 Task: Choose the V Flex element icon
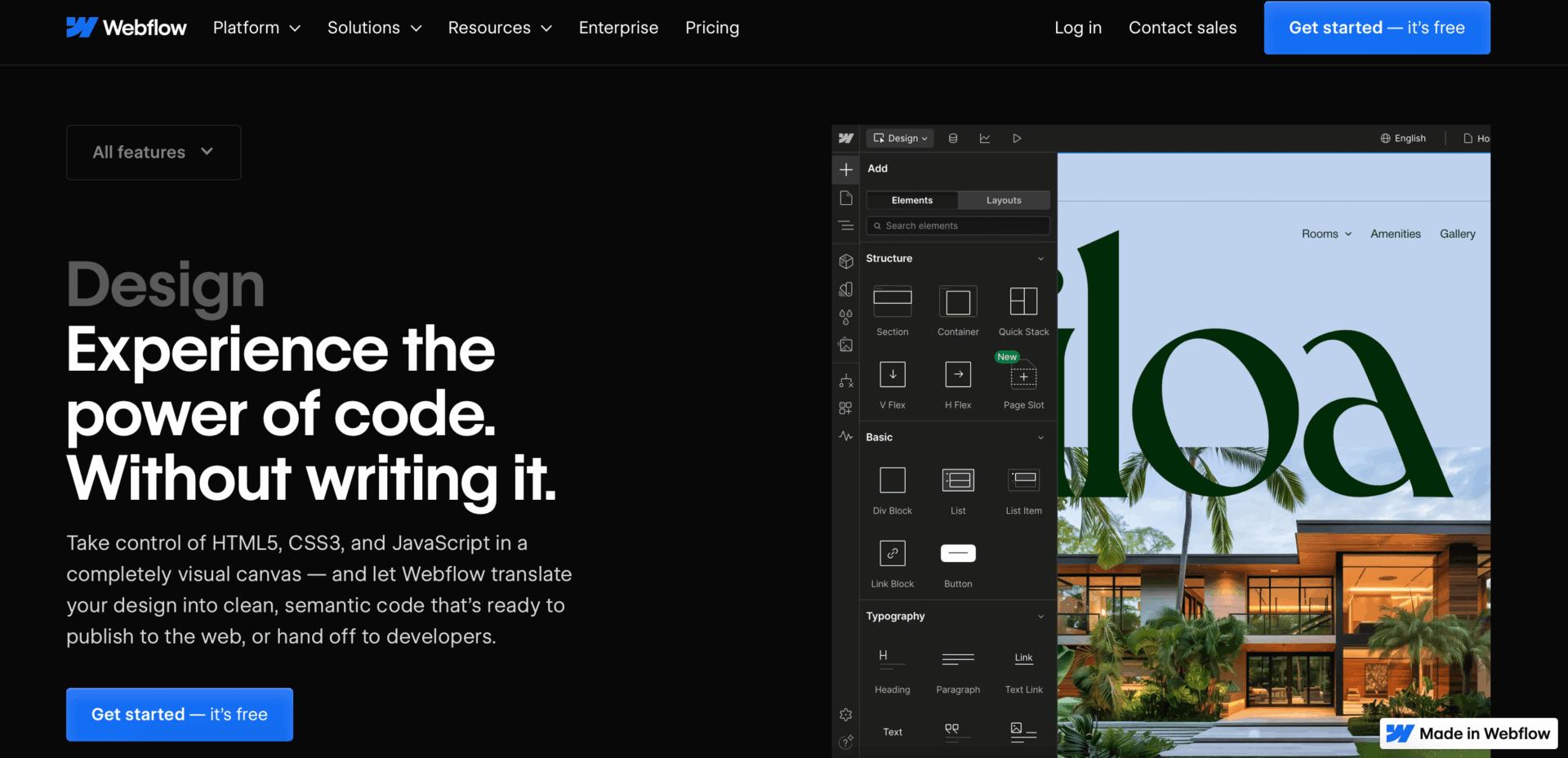click(892, 374)
